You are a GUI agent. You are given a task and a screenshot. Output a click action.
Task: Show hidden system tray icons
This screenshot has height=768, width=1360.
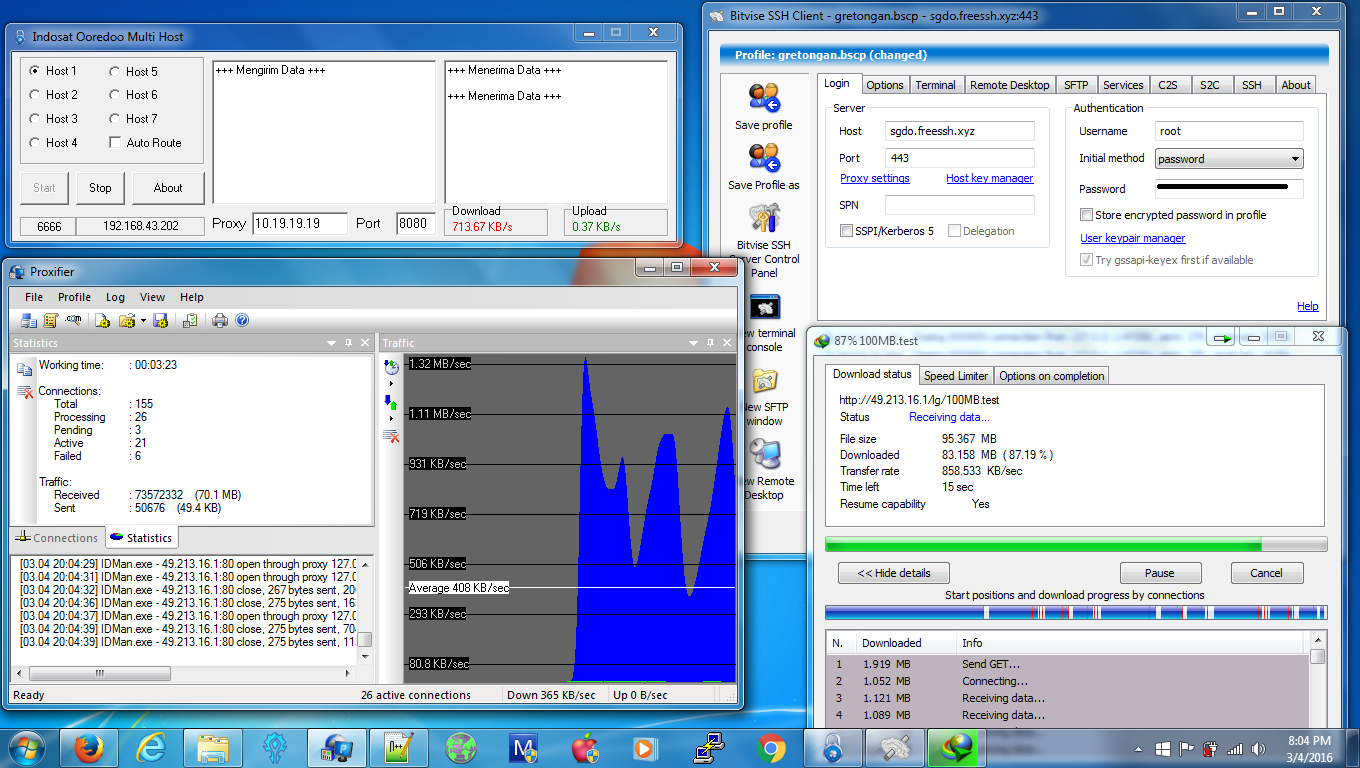tap(1138, 748)
